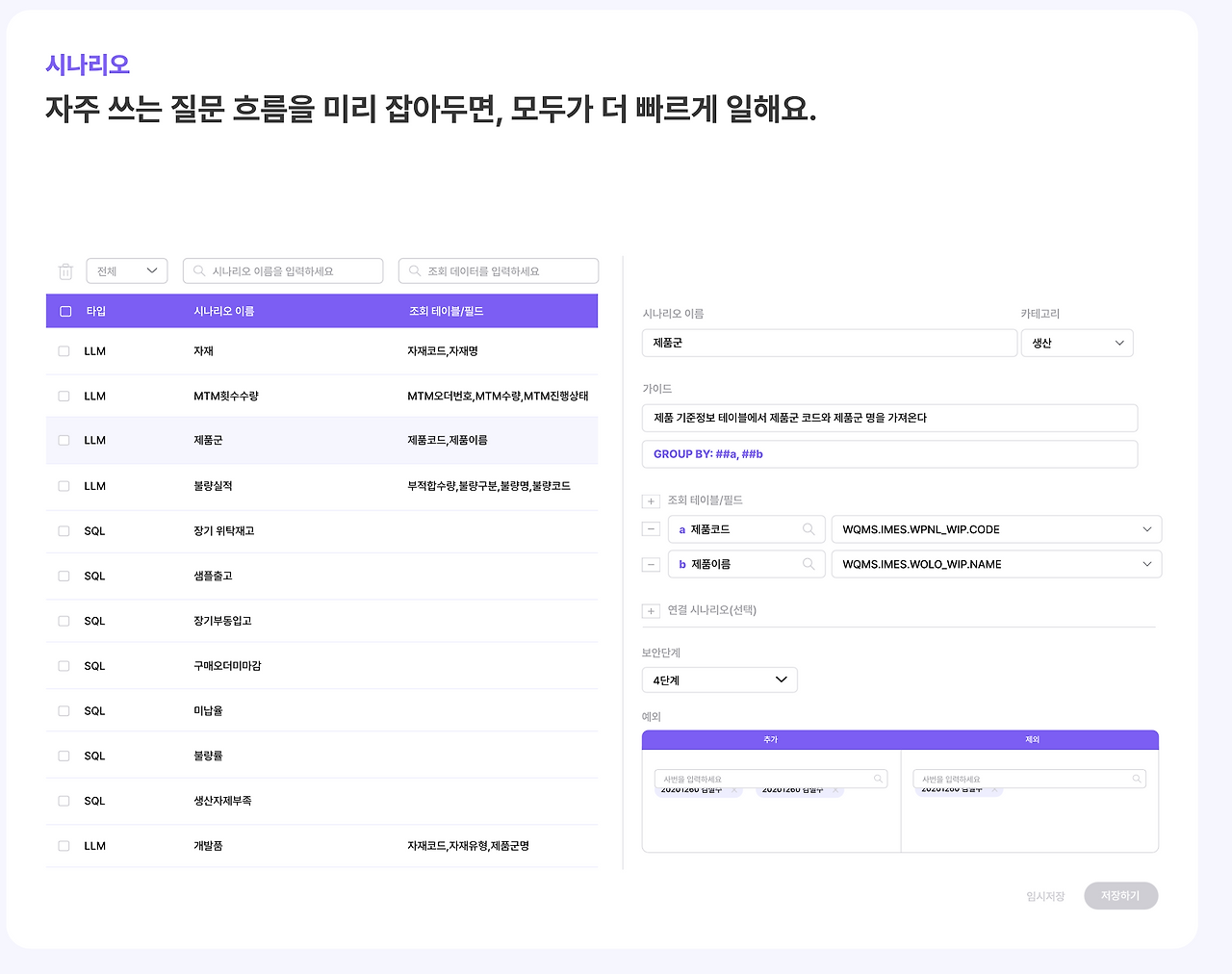The width and height of the screenshot is (1232, 974).
Task: Click the minus icon beside the 제품코드 row
Action: point(651,528)
